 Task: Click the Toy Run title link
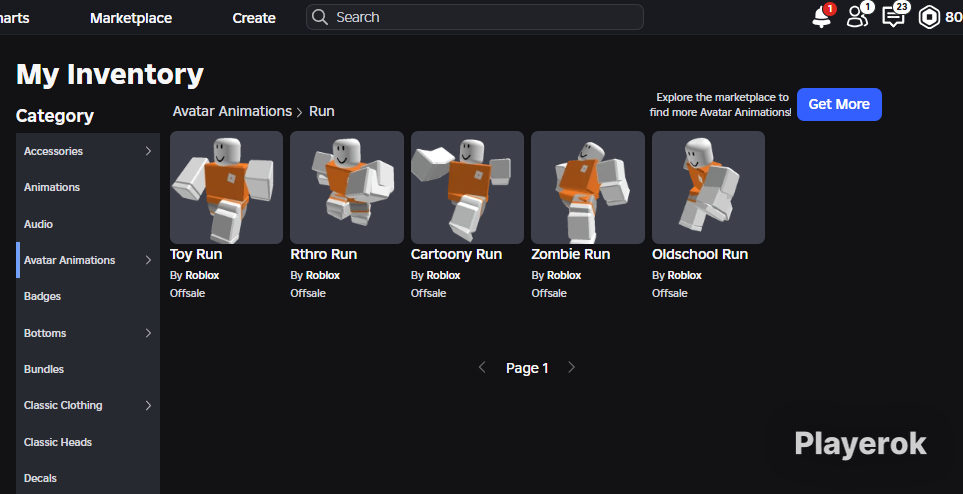click(x=196, y=254)
